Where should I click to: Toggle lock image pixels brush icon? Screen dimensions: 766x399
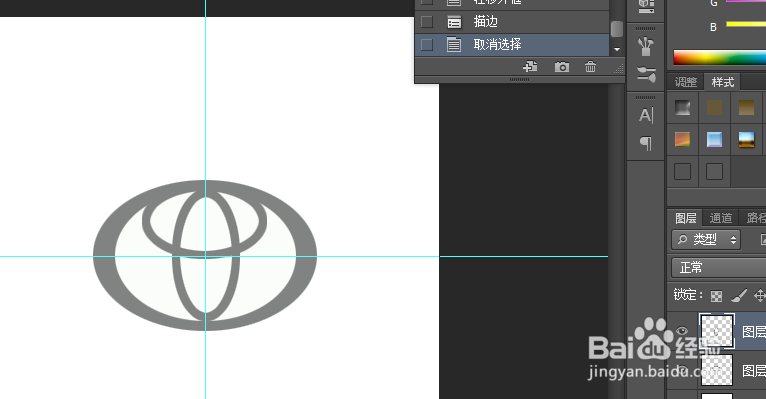739,295
